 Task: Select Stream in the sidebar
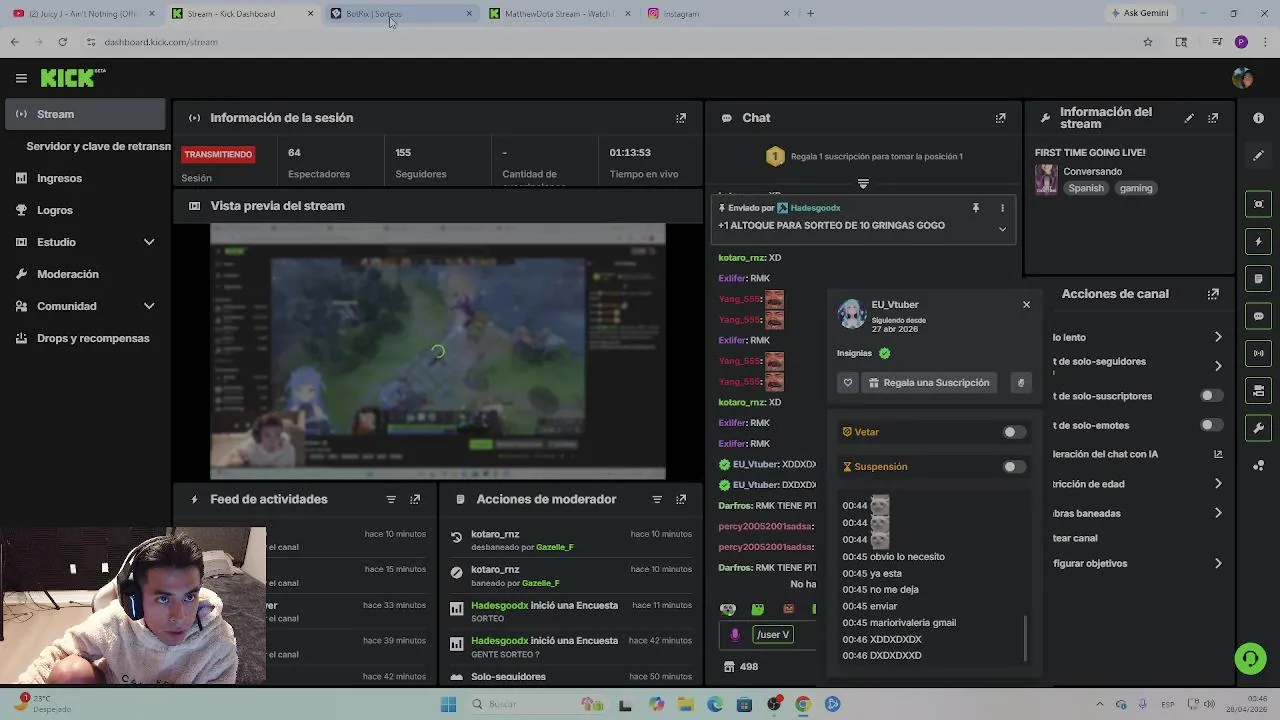[x=85, y=114]
